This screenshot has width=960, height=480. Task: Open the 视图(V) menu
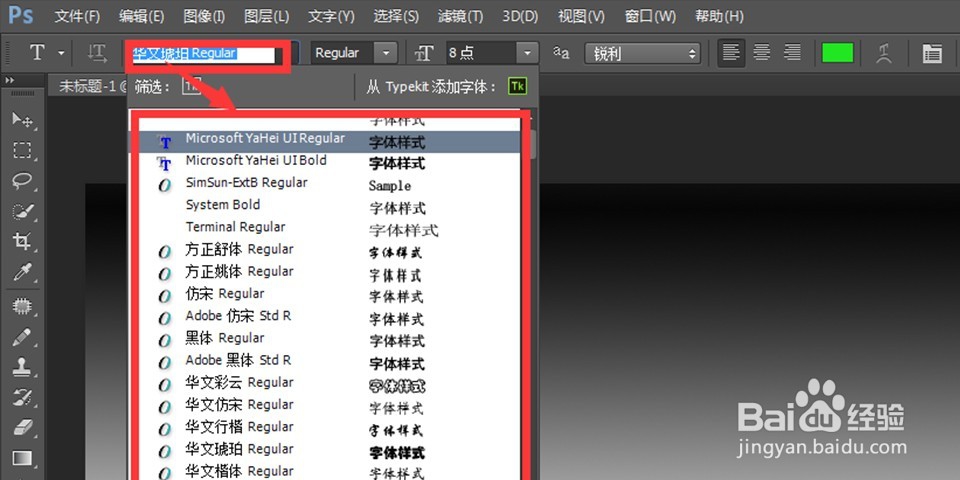(x=581, y=17)
